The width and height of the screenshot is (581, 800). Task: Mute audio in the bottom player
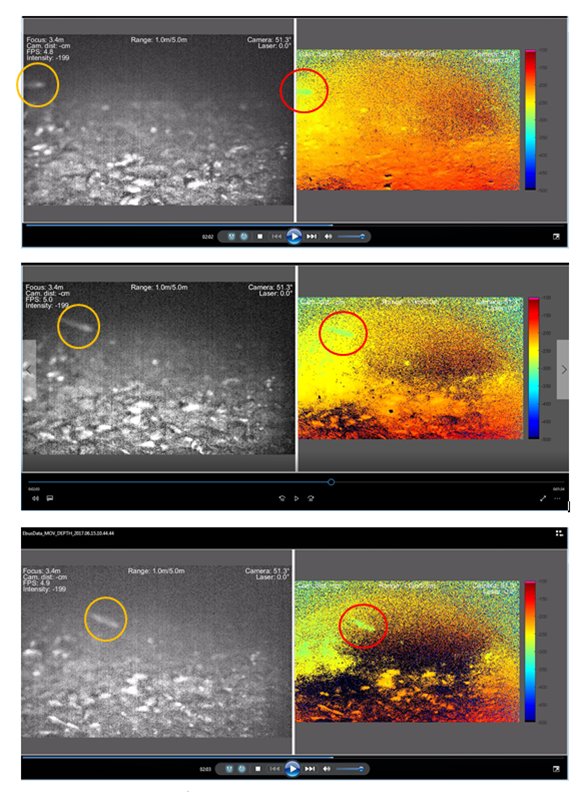click(x=326, y=768)
